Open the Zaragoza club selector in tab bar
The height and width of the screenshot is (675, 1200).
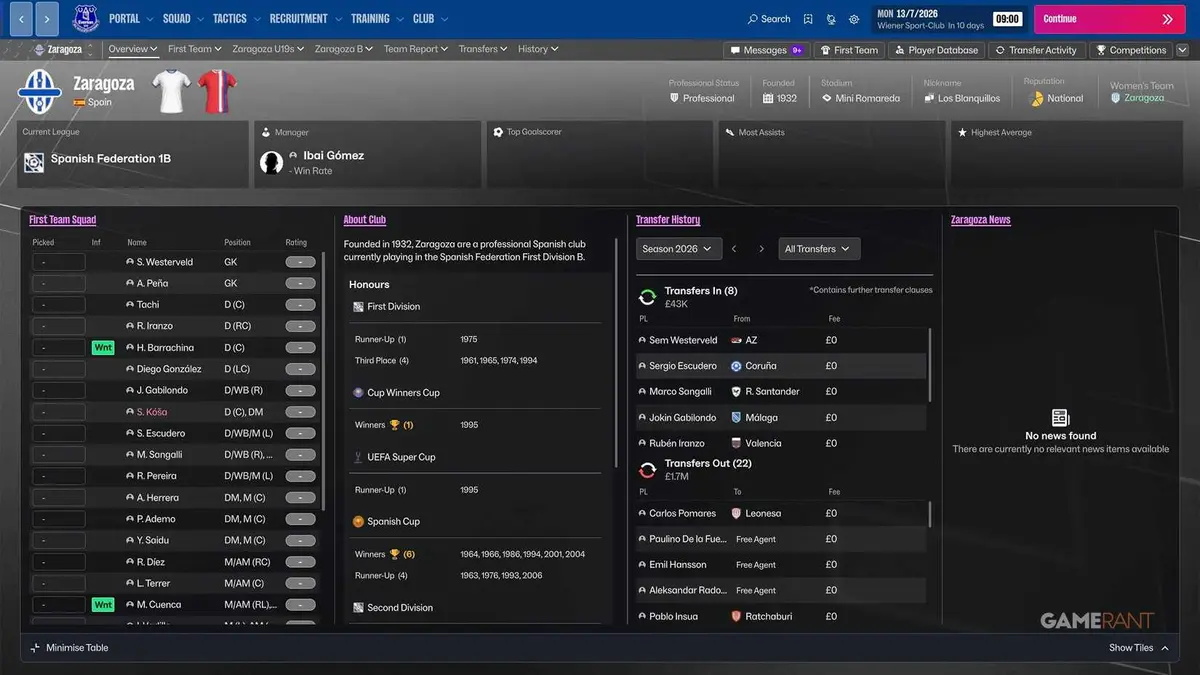tap(62, 49)
